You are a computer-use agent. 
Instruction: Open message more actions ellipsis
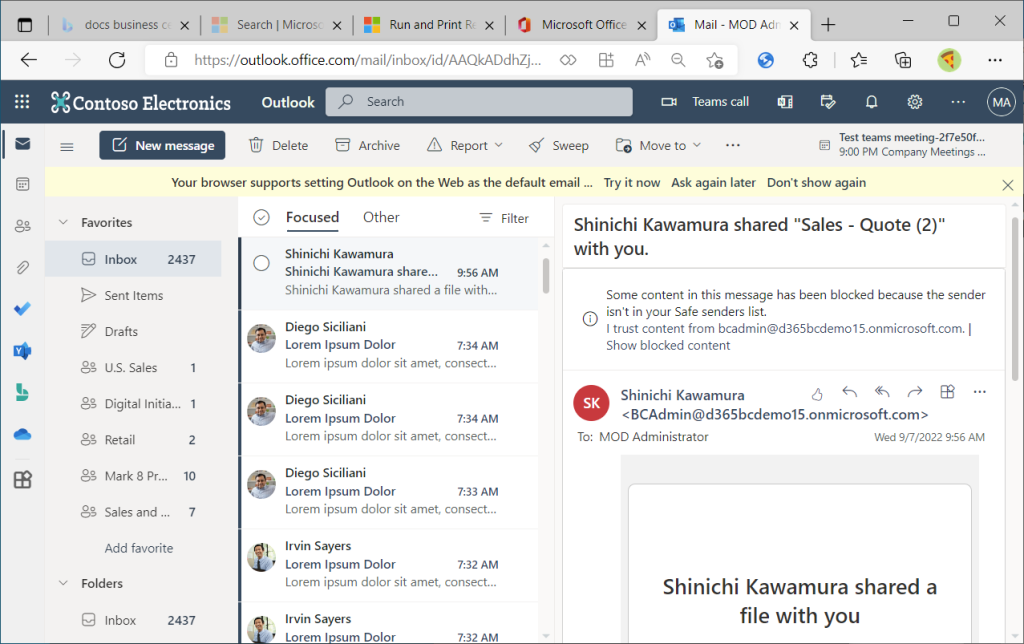[980, 392]
